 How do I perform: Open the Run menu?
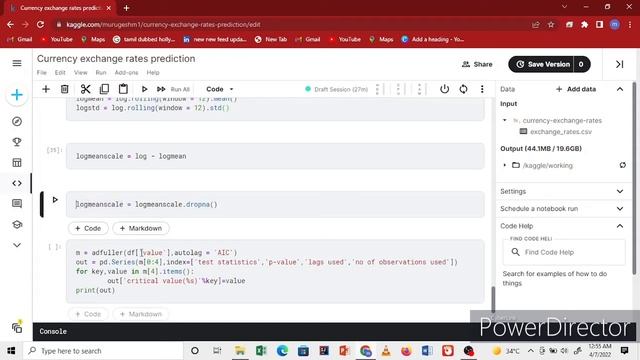pyautogui.click(x=101, y=72)
